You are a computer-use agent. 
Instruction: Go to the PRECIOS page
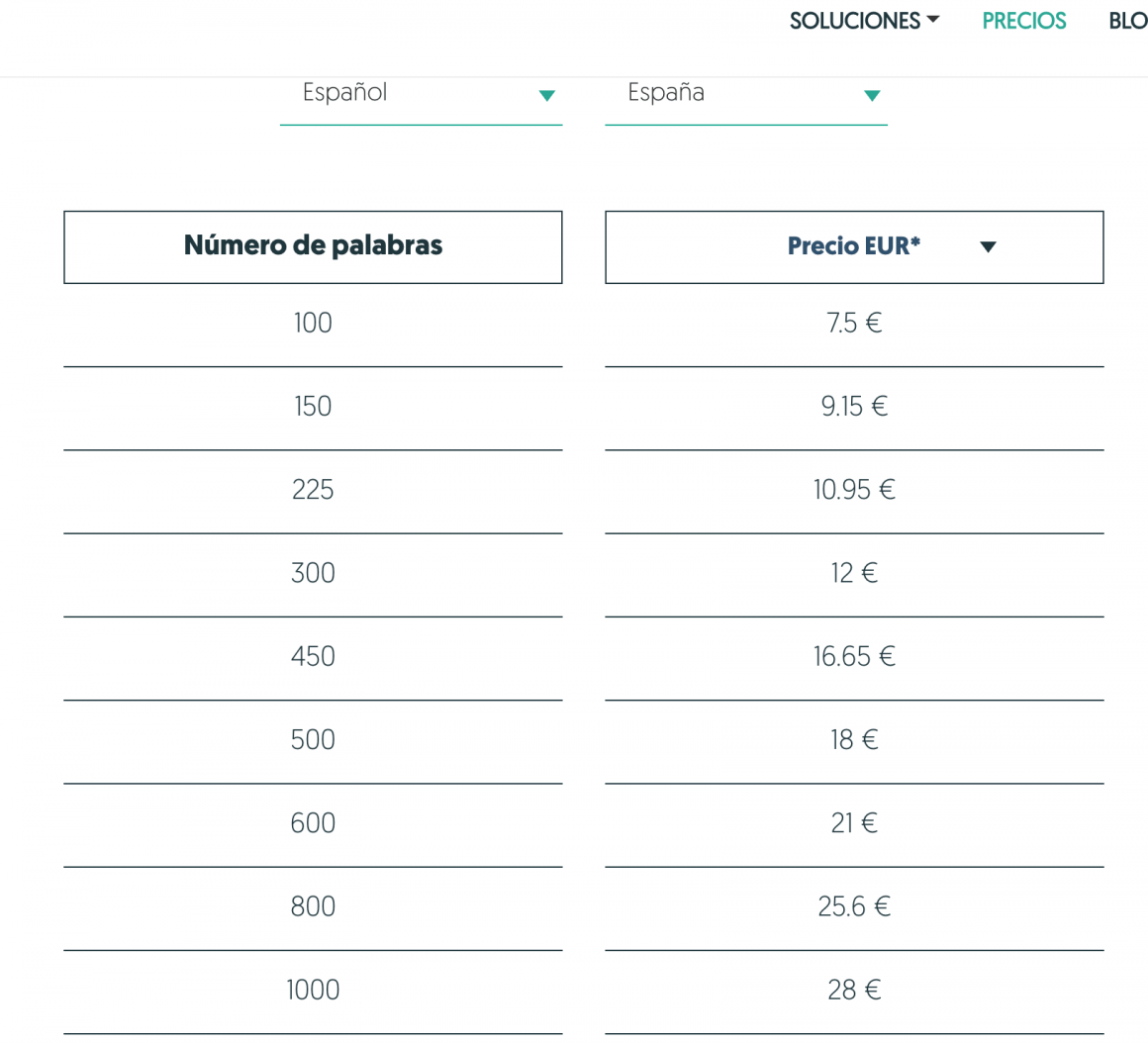pos(1024,20)
